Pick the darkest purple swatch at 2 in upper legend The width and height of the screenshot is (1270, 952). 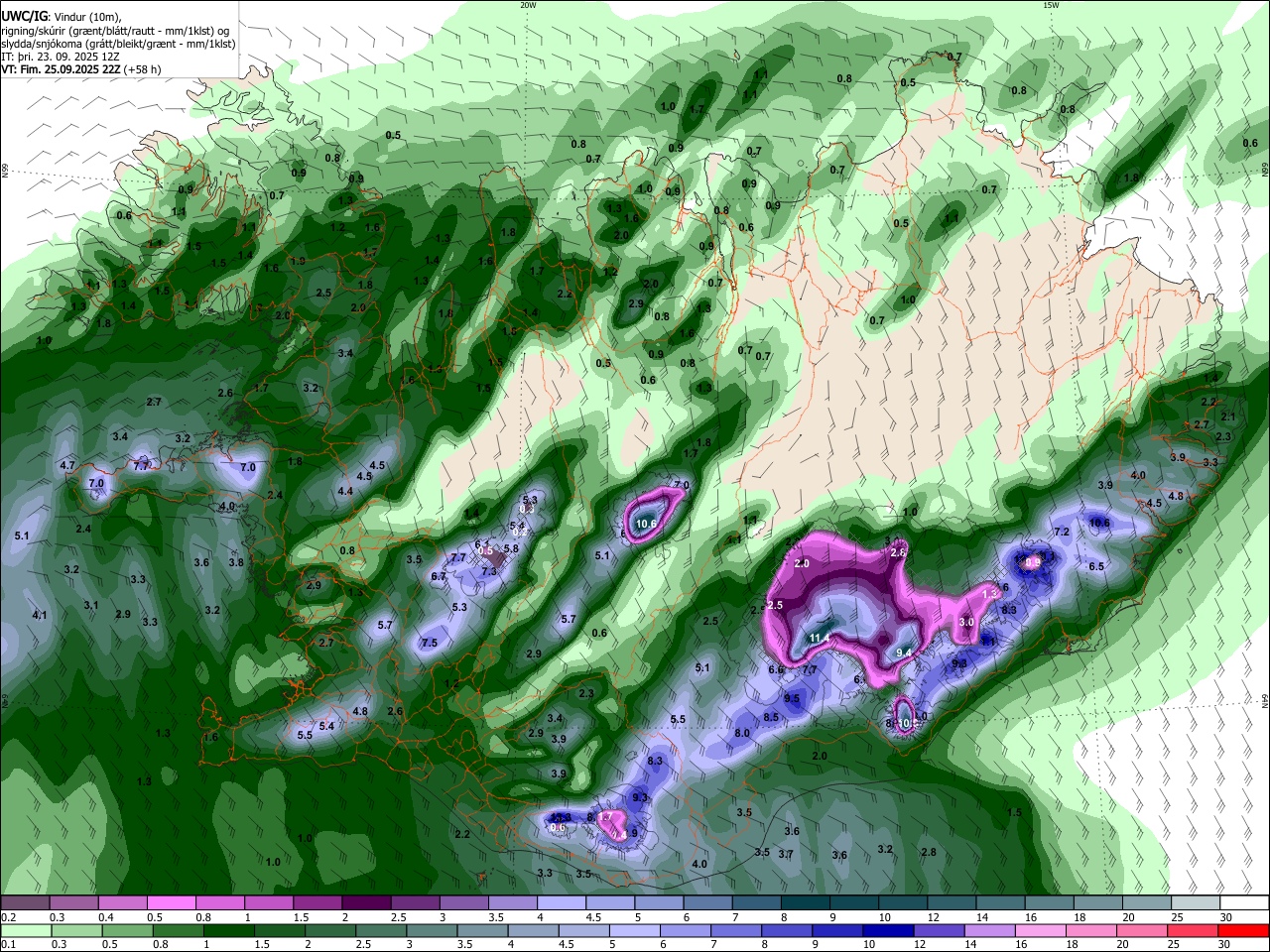[x=365, y=903]
